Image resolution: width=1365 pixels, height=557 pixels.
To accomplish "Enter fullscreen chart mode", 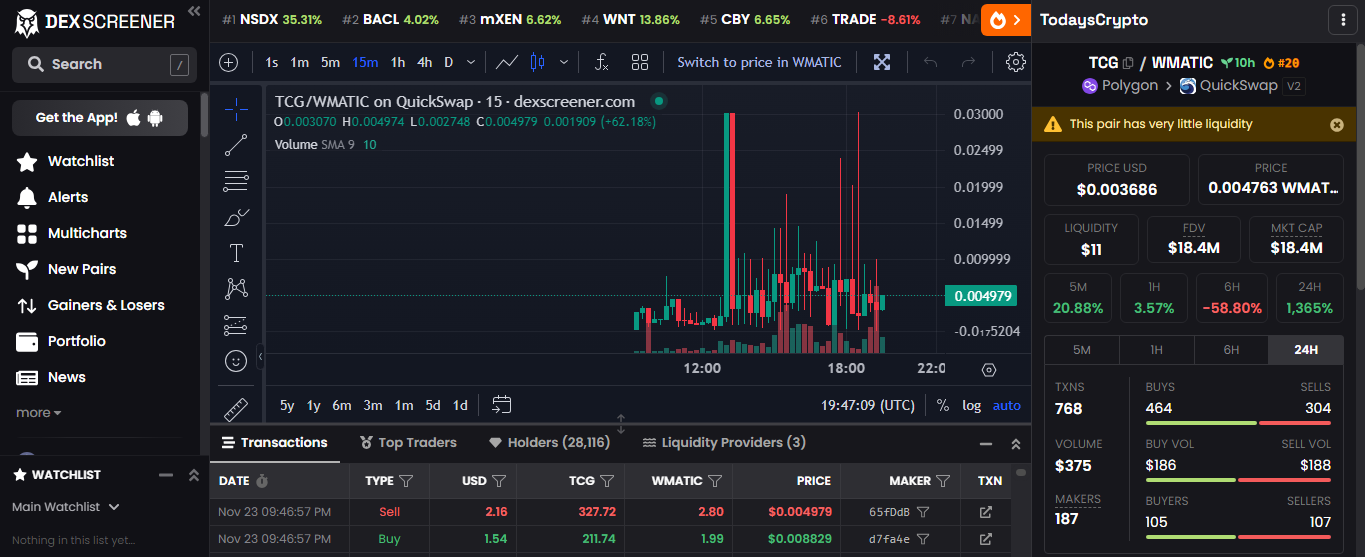I will [x=882, y=62].
